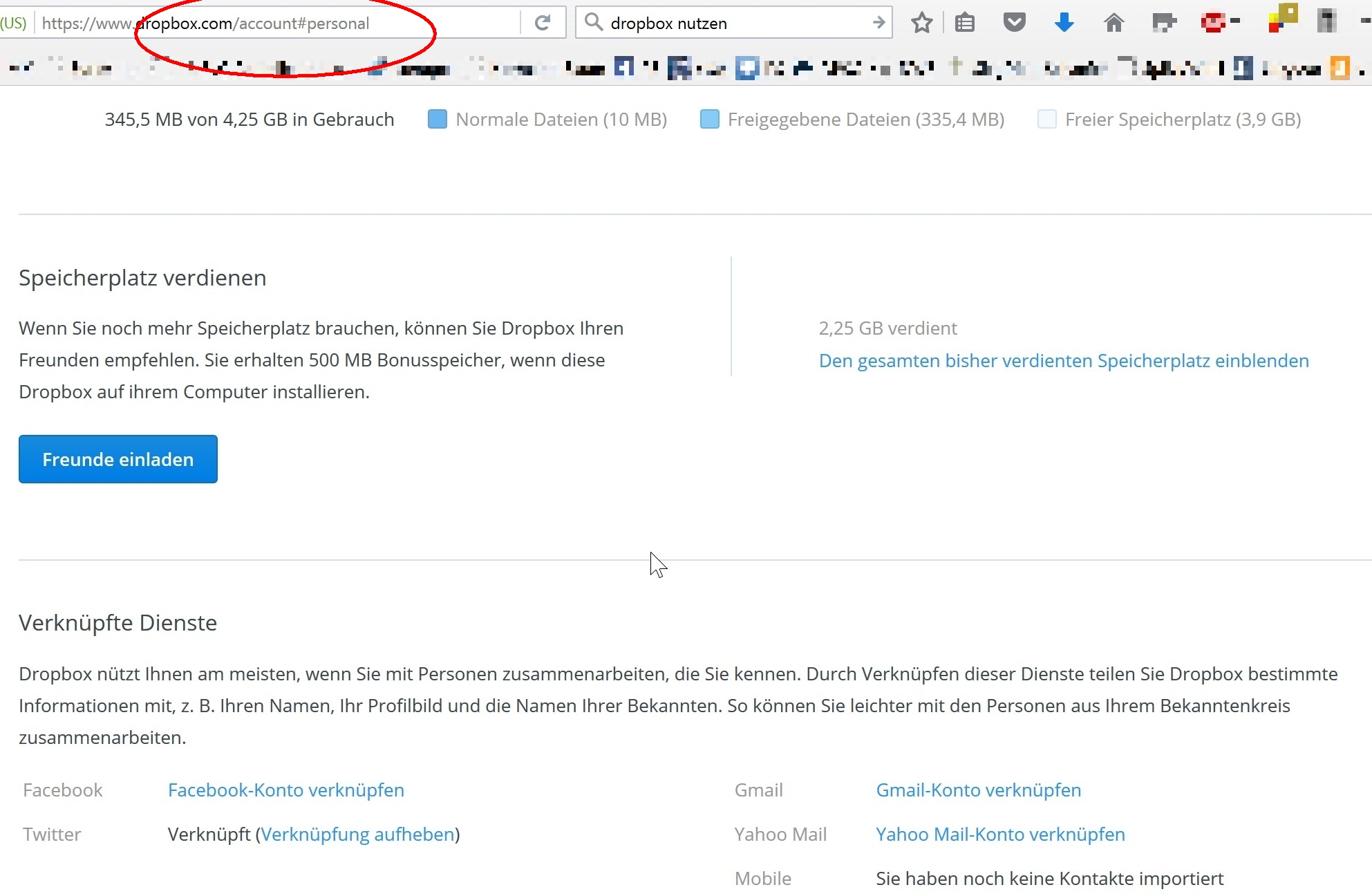Screen dimensions: 1372x894
Task: Connect a Yahoo Mail account
Action: (x=999, y=835)
